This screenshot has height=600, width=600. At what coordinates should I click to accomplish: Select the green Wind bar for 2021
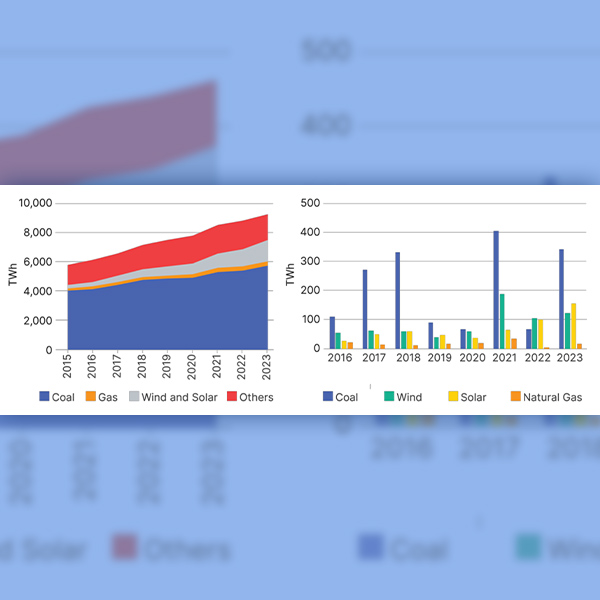[x=502, y=321]
